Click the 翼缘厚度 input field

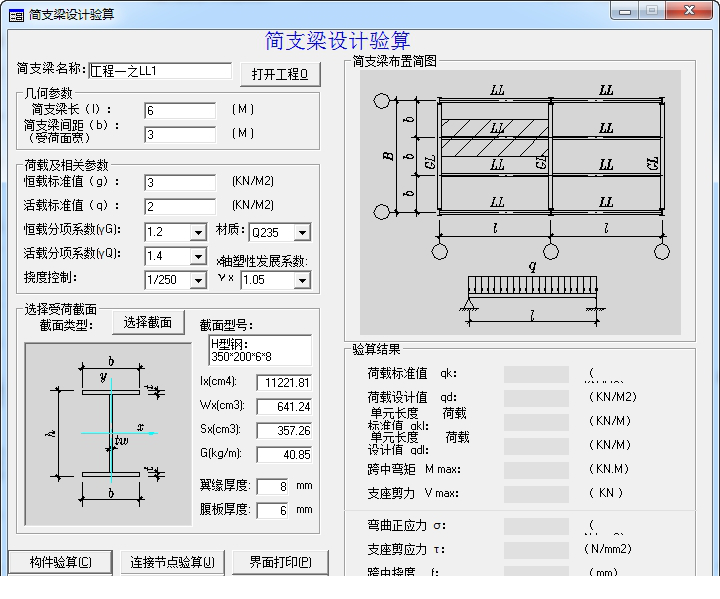click(x=272, y=486)
